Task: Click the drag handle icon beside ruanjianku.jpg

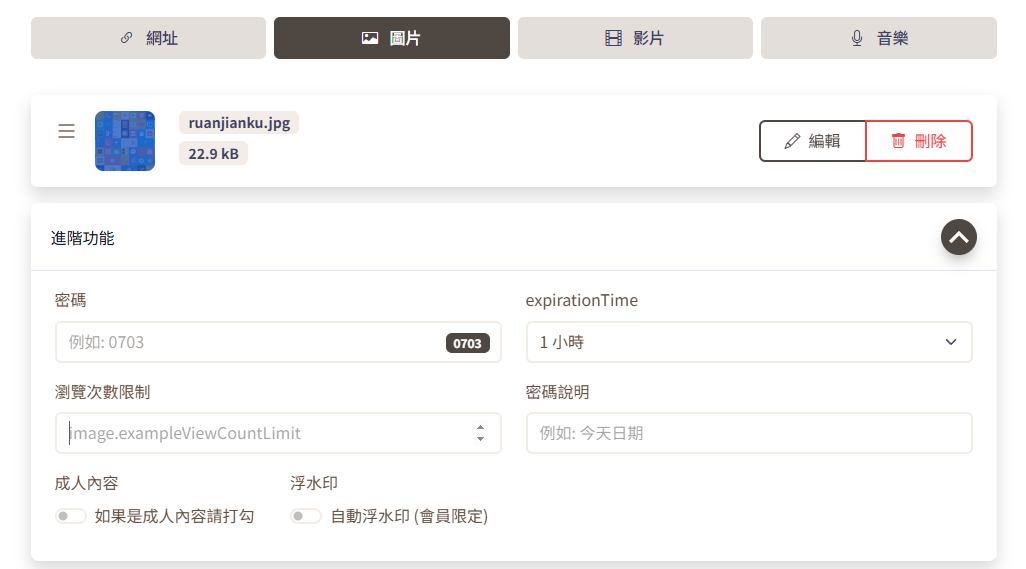Action: click(66, 131)
